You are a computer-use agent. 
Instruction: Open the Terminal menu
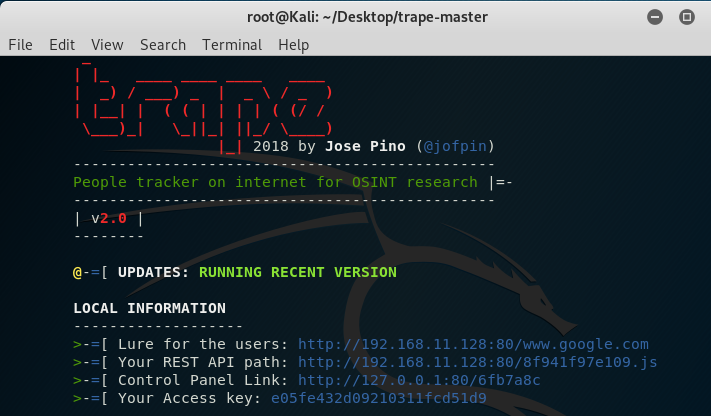click(232, 45)
